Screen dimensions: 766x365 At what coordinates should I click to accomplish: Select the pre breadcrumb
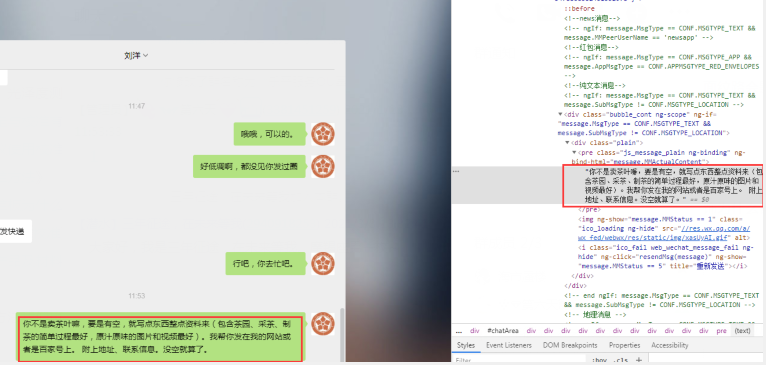click(721, 331)
